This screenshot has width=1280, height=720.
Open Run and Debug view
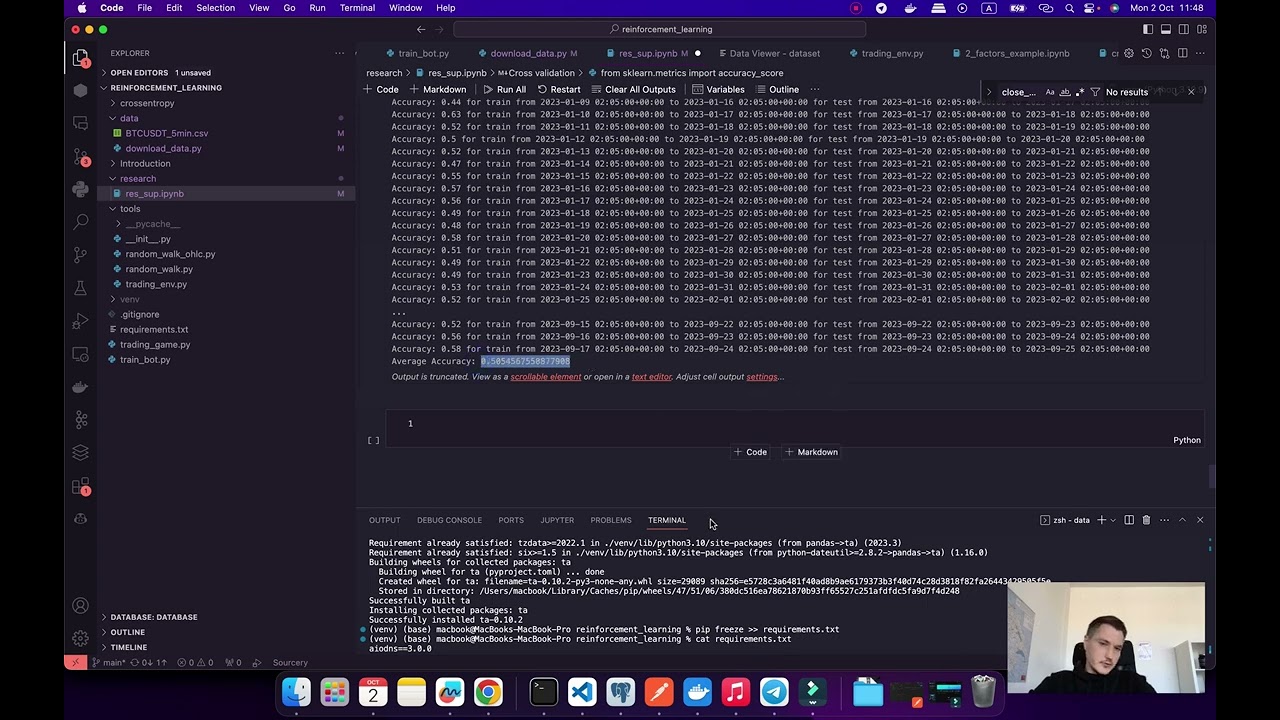tap(81, 321)
